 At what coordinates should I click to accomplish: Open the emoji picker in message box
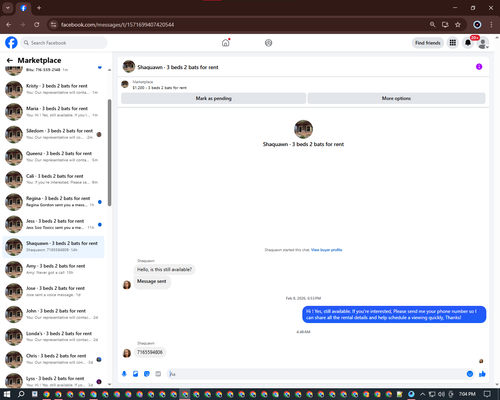point(470,374)
